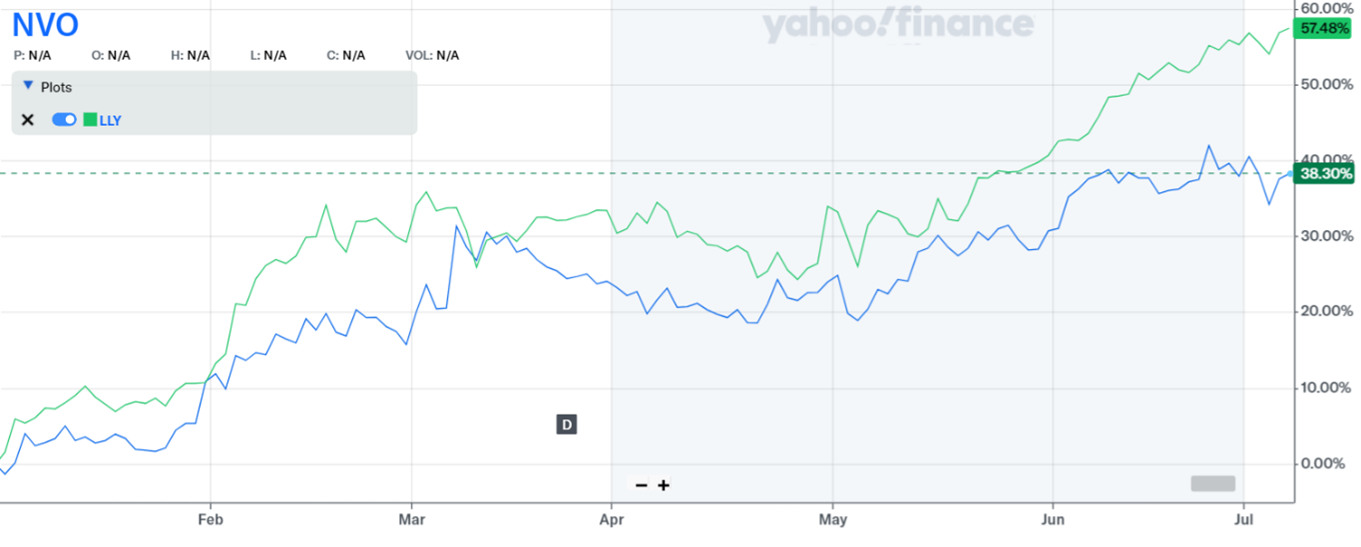Click the 38.30% NVO price label
This screenshot has width=1361, height=547.
[1323, 173]
